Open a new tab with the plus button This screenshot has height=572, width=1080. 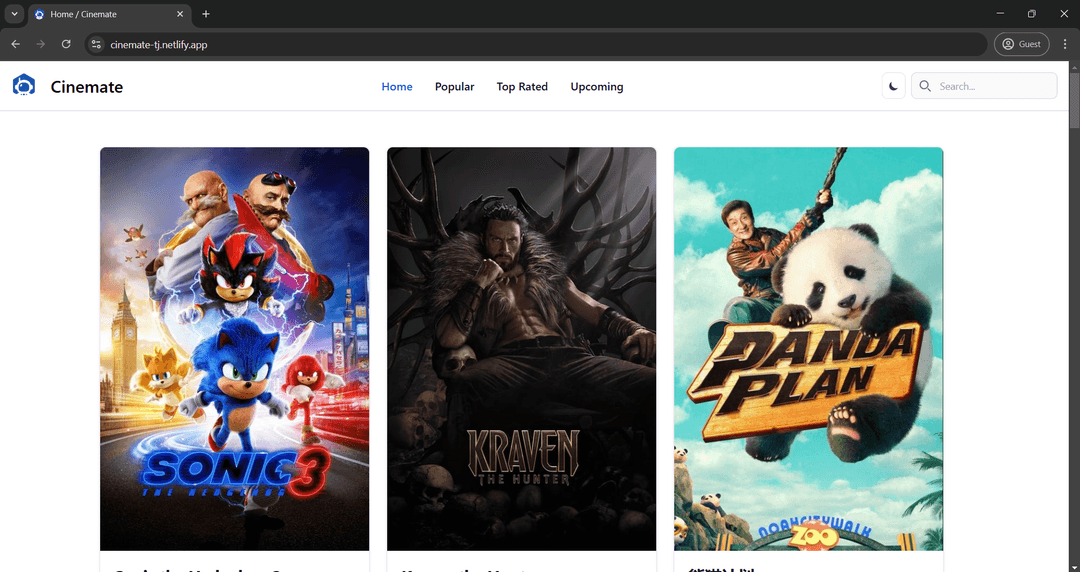pos(206,14)
